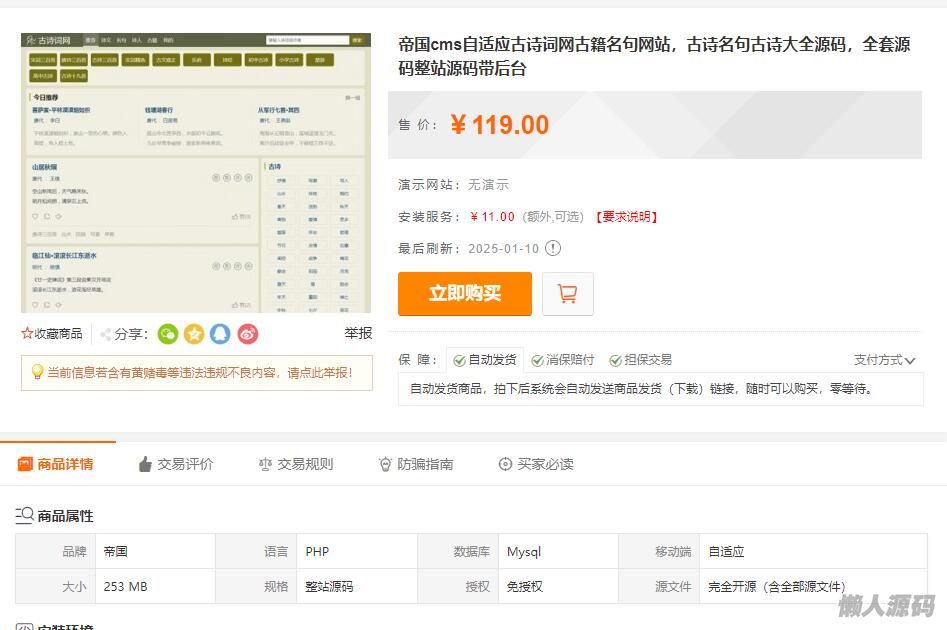Share via QQ penguin icon
The height and width of the screenshot is (630, 947).
tap(220, 334)
